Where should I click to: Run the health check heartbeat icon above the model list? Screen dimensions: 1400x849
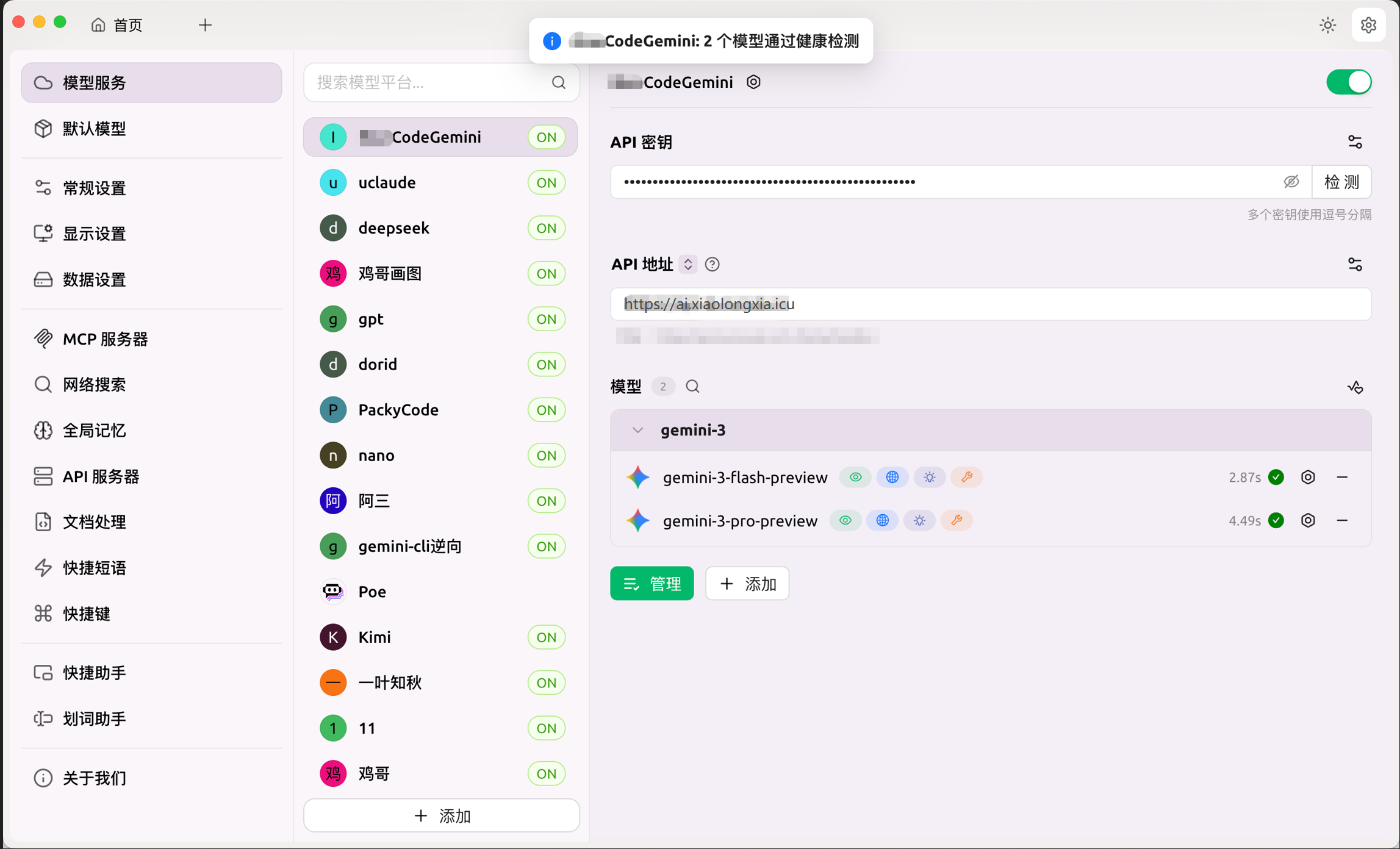[1356, 387]
